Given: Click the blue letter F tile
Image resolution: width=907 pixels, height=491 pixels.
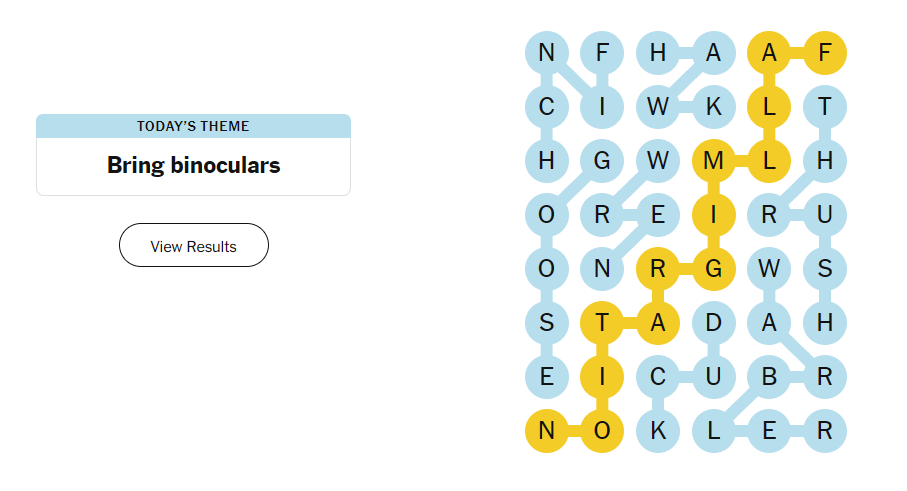Looking at the screenshot, I should coord(602,52).
